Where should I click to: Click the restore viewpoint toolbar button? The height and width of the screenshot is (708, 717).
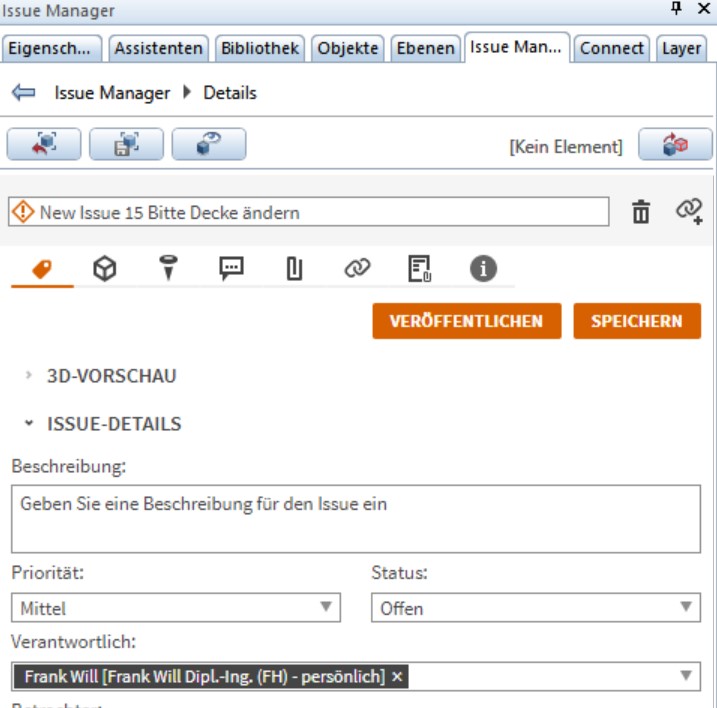(x=44, y=145)
